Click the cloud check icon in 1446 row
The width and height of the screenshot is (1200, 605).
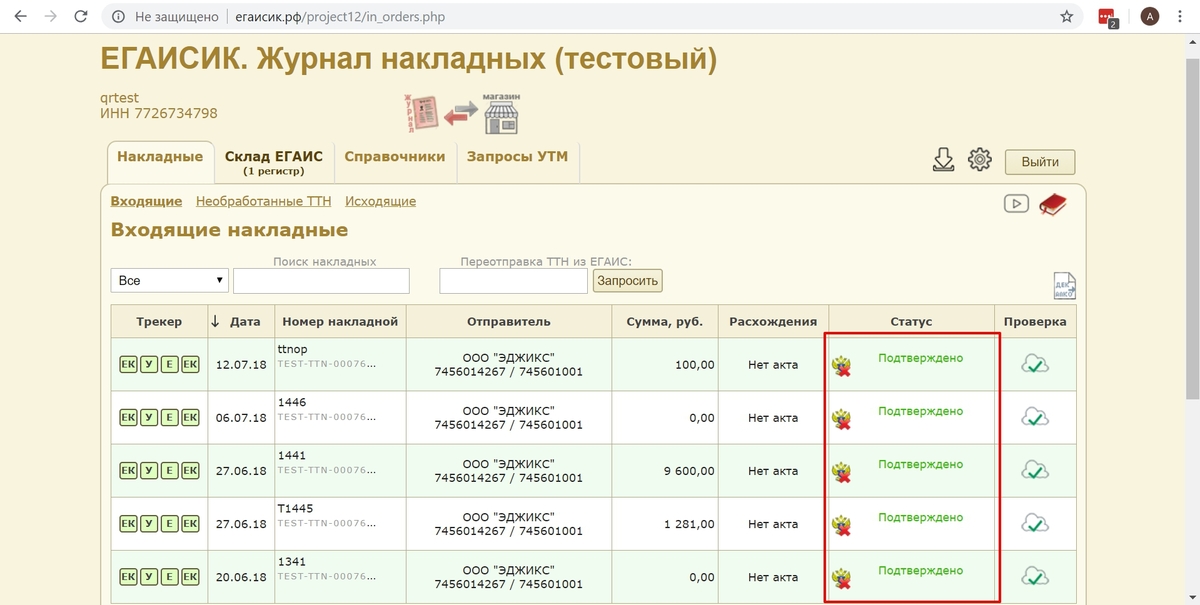(1035, 417)
